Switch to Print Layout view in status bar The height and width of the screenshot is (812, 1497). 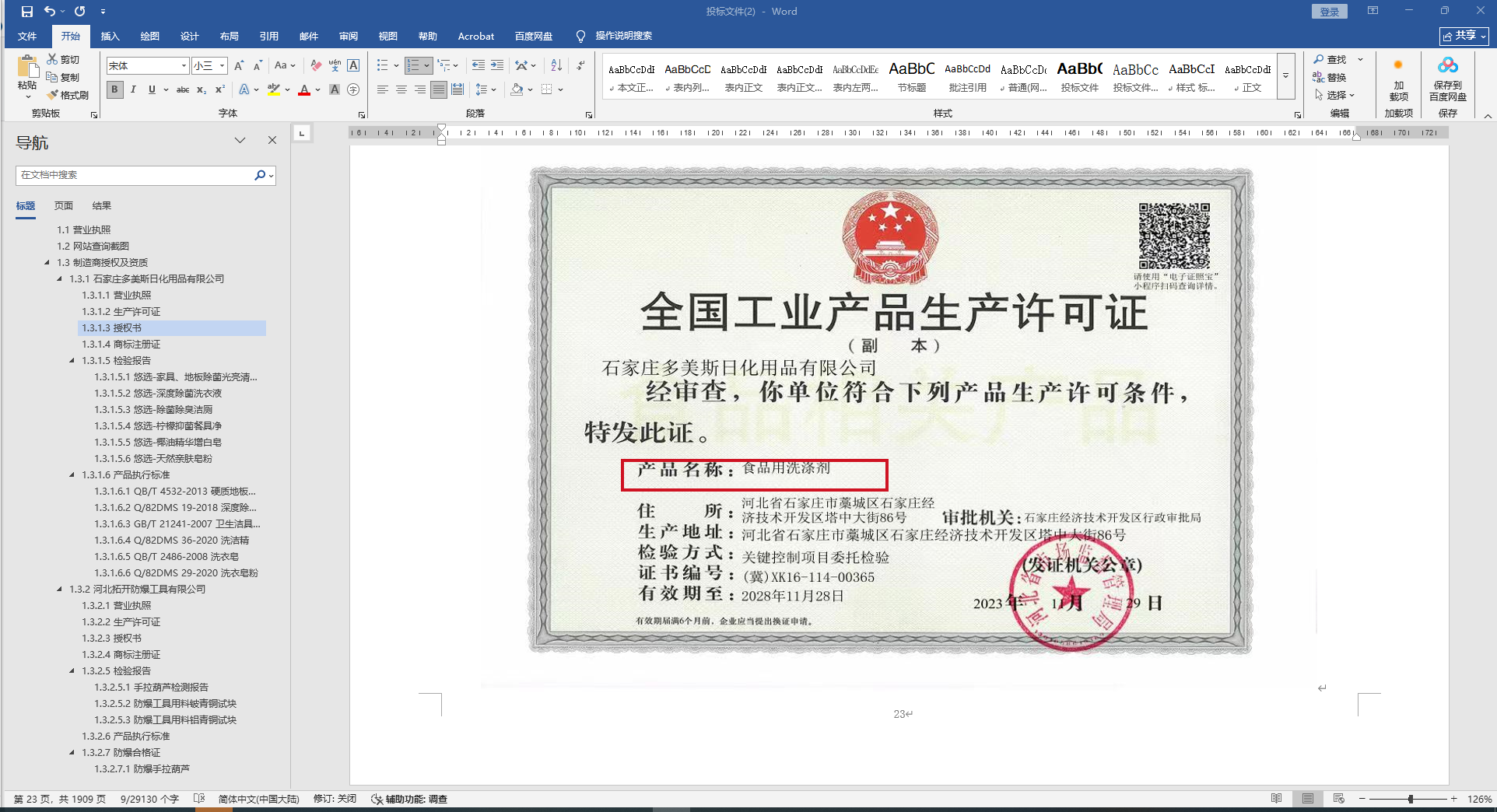click(1308, 799)
